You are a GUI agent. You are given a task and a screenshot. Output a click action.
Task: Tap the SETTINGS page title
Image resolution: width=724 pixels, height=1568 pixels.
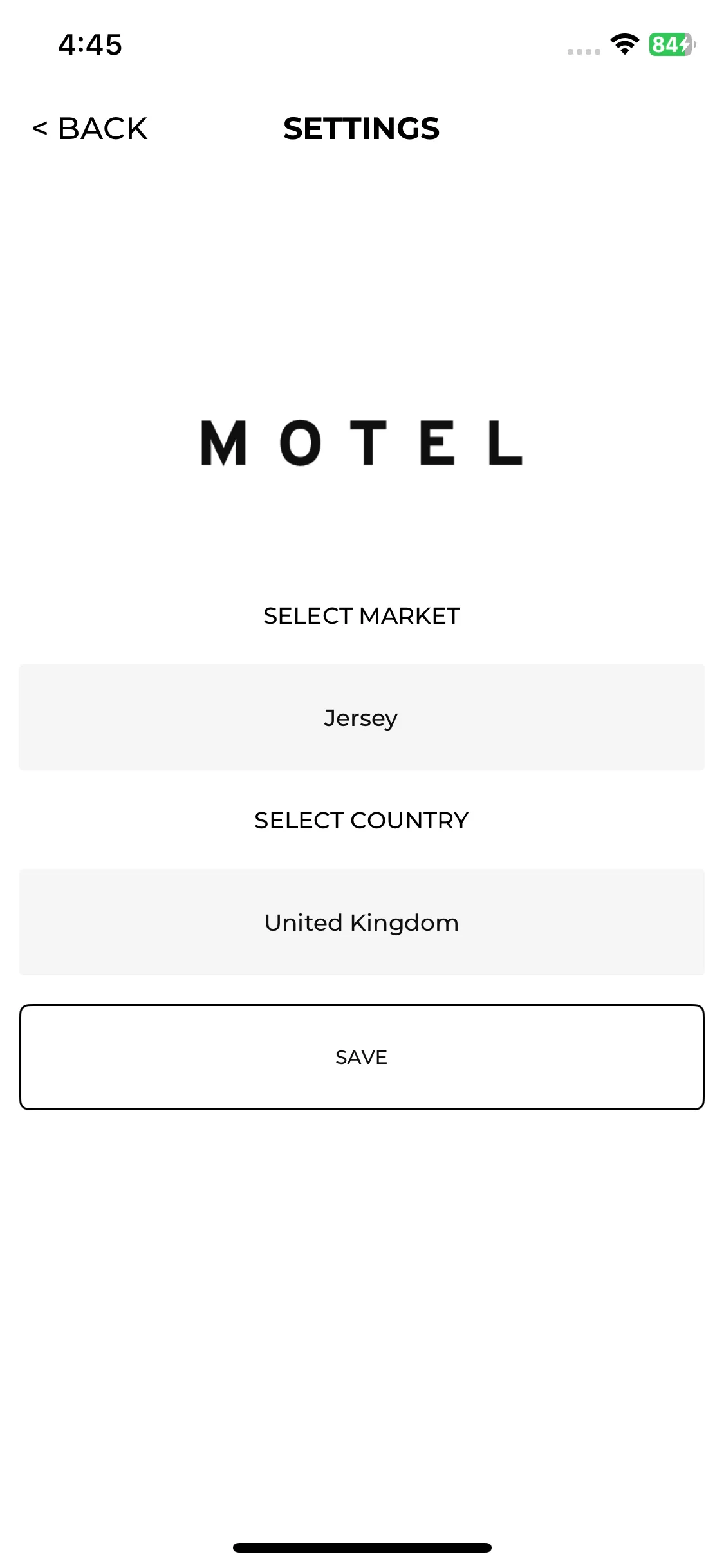click(x=362, y=129)
